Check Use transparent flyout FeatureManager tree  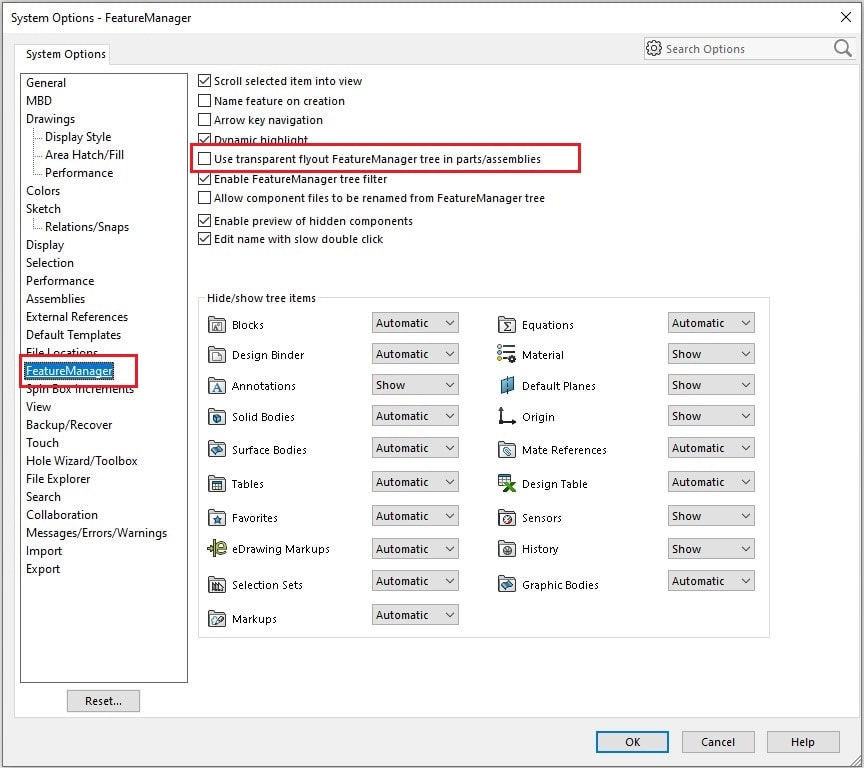pos(204,159)
